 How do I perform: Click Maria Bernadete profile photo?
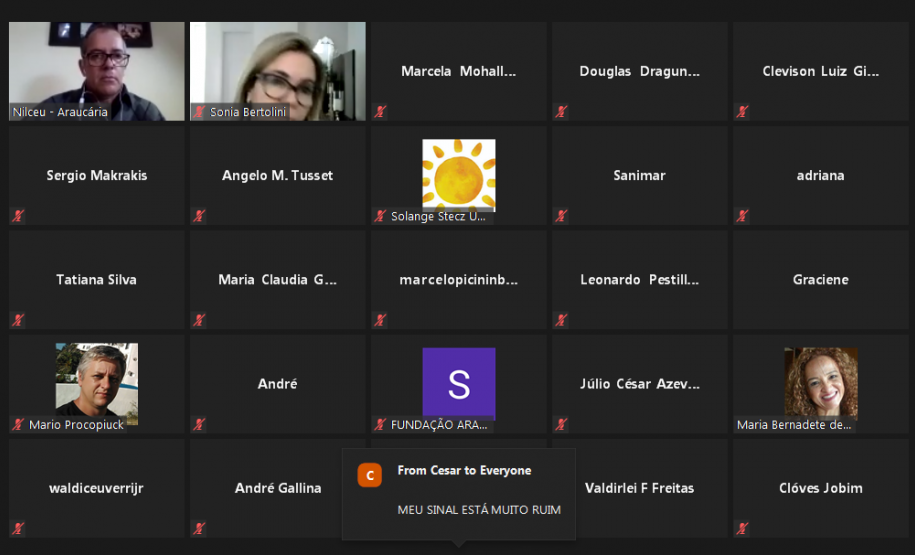click(x=820, y=383)
